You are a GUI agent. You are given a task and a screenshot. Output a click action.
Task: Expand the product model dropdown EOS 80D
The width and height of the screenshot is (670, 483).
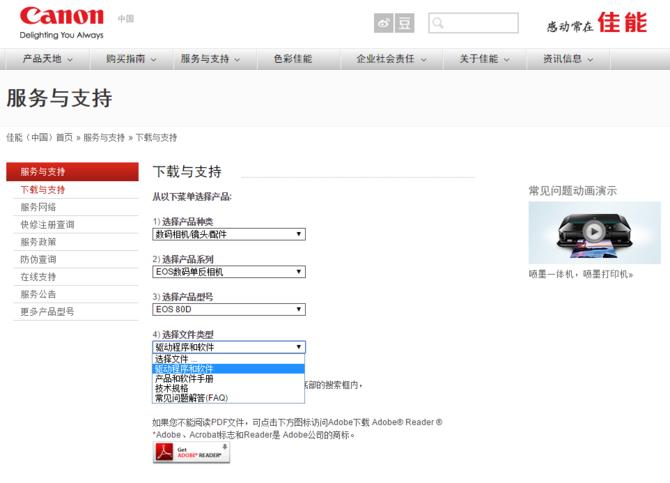(229, 309)
